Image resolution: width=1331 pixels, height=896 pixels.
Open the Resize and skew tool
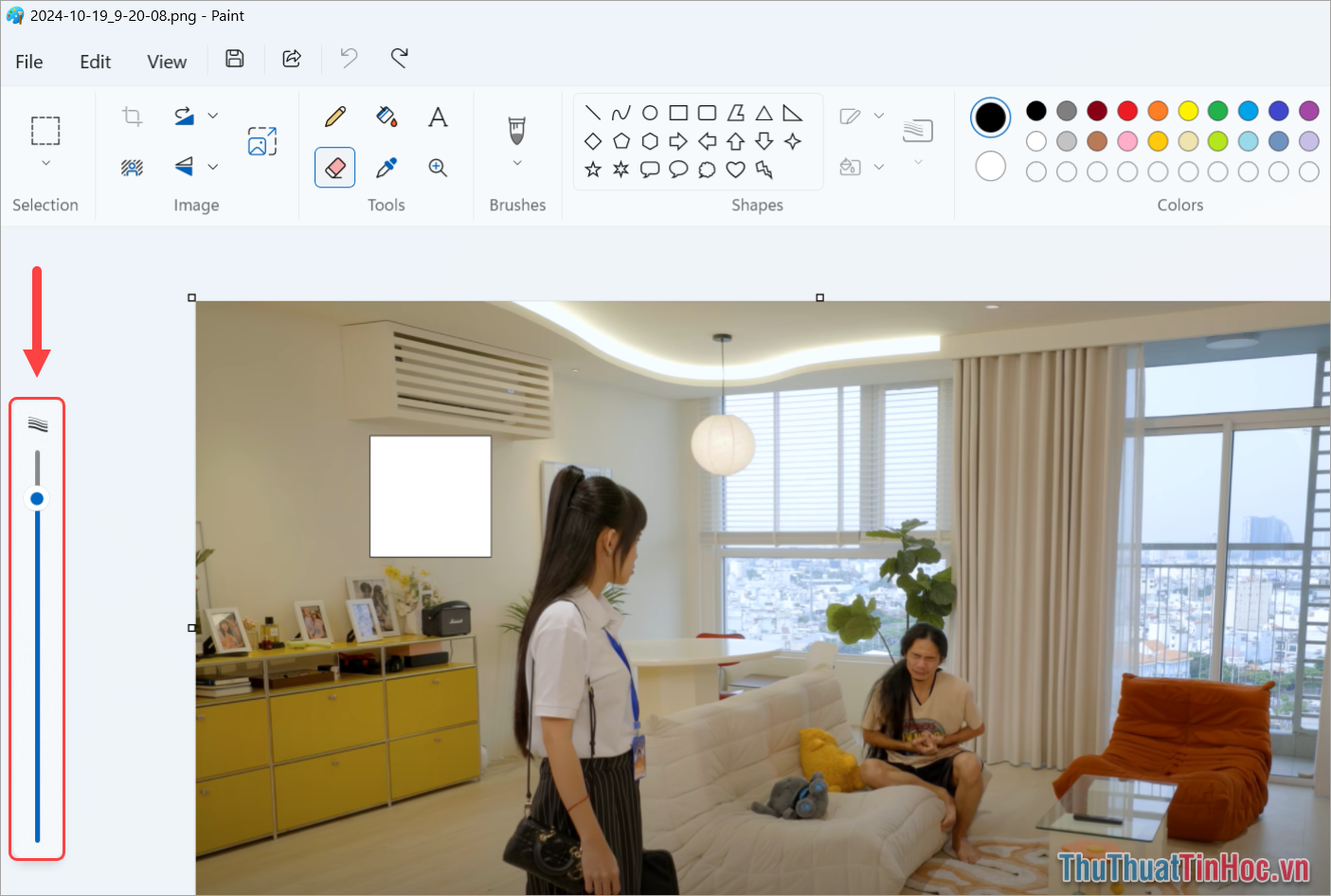pyautogui.click(x=261, y=140)
